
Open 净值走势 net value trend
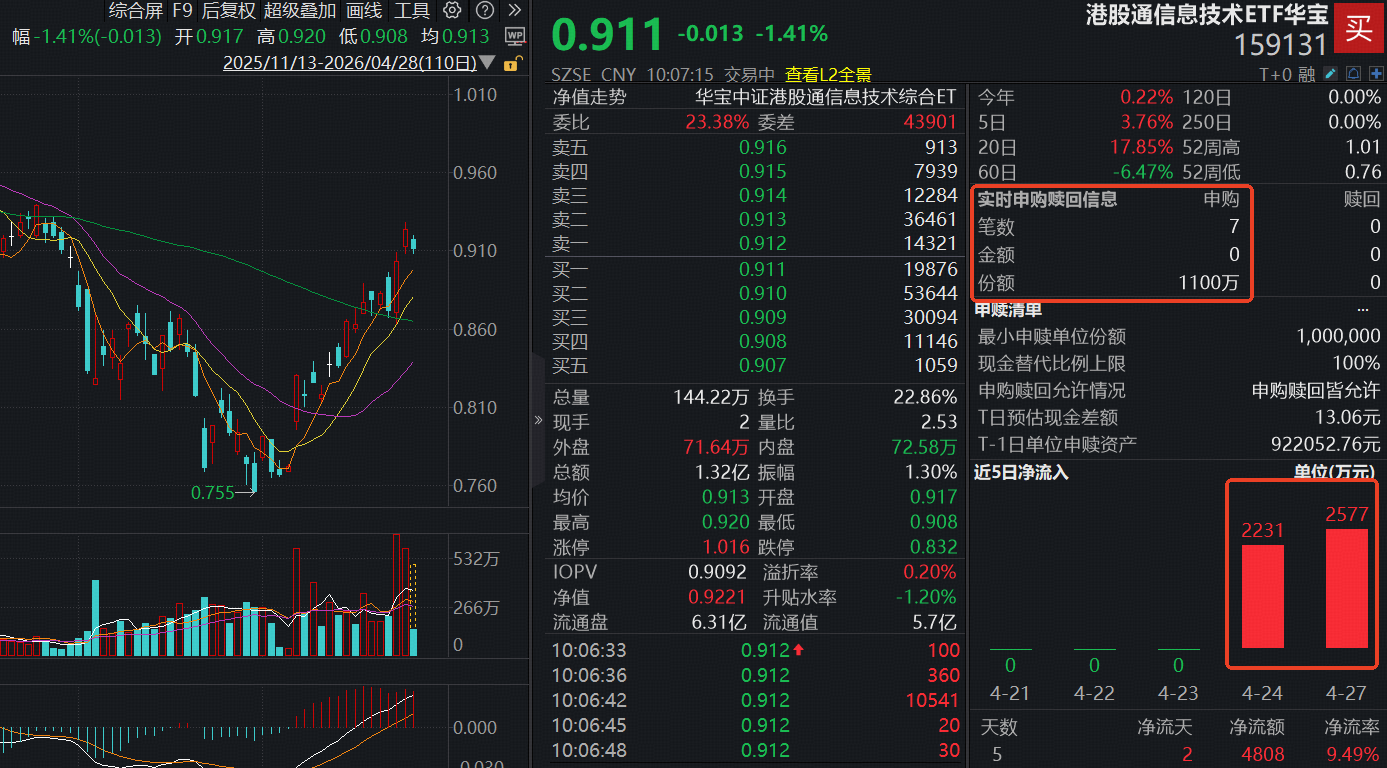pyautogui.click(x=590, y=97)
